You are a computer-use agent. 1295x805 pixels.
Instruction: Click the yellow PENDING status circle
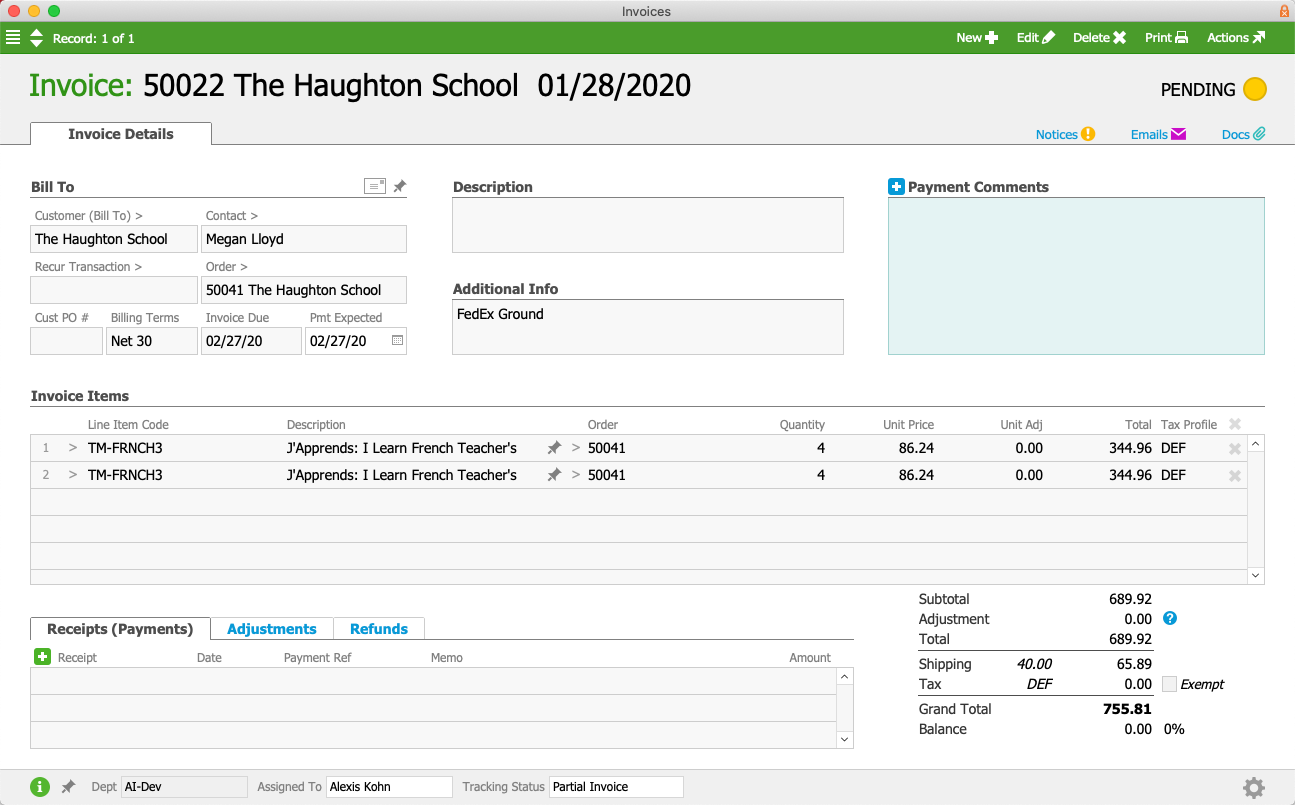point(1255,89)
